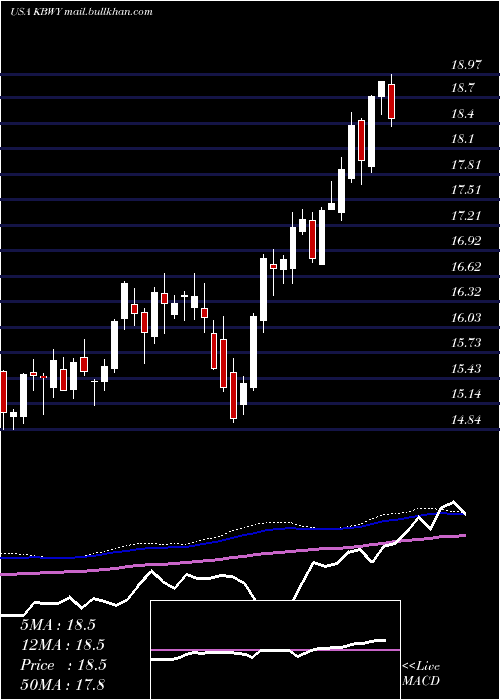Click the 17.21 price axis label
Viewport: 500px width, 700px height.
(x=467, y=216)
